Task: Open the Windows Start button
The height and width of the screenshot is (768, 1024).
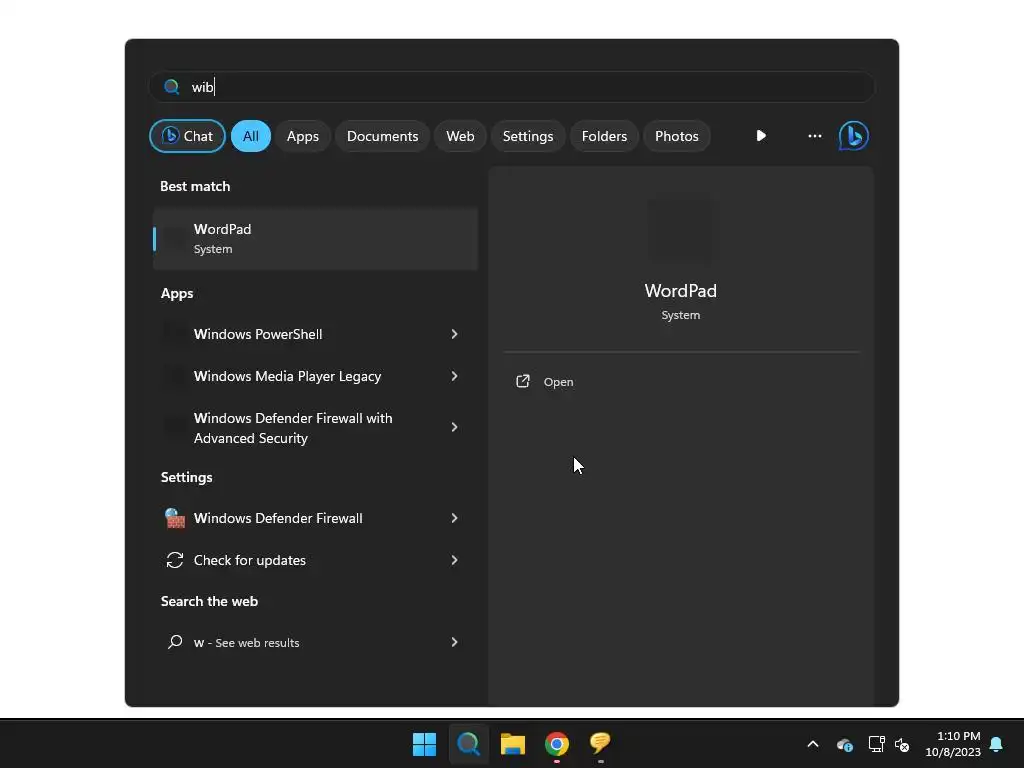Action: (424, 744)
